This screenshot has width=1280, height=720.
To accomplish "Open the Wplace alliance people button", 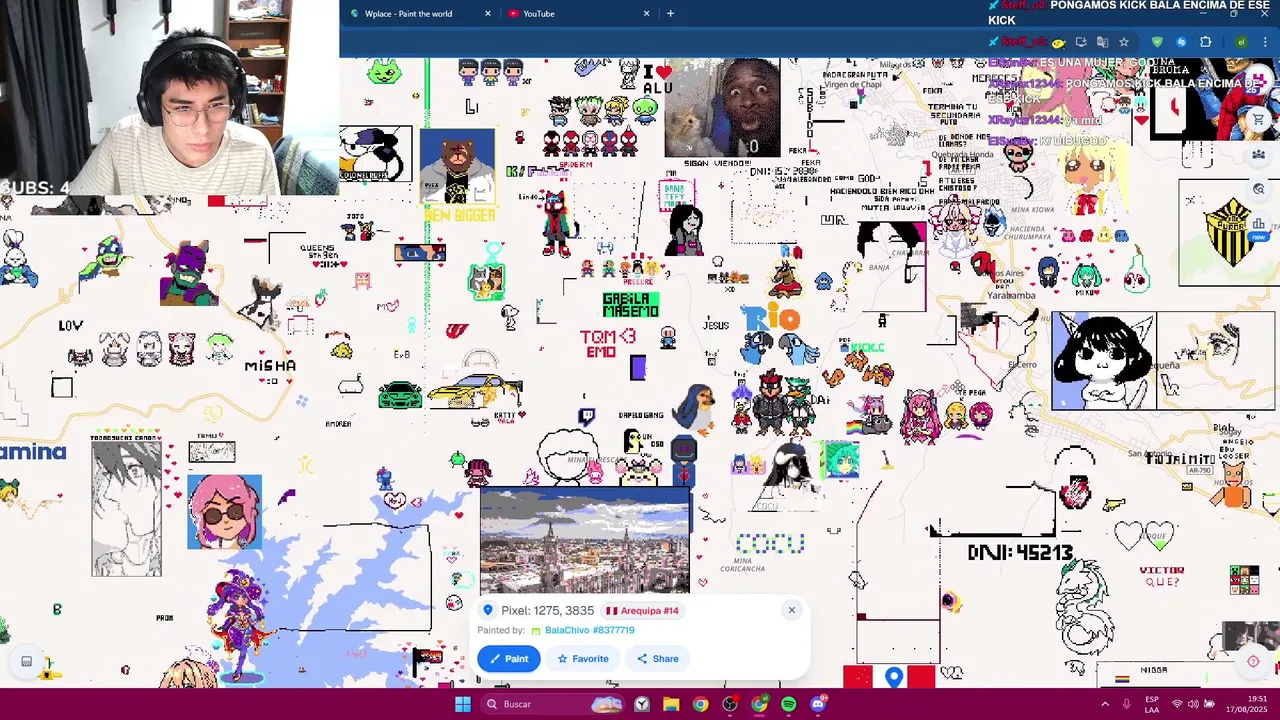I will click(x=1259, y=154).
